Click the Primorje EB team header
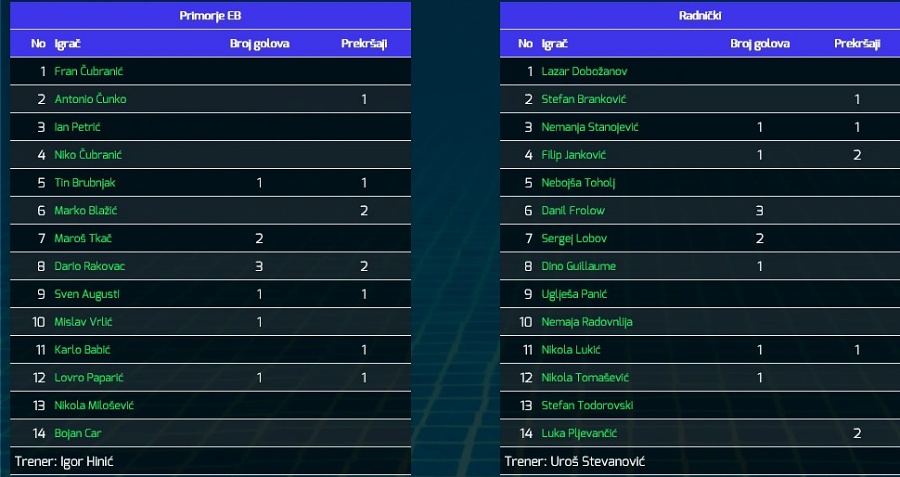900x477 pixels. (x=210, y=15)
